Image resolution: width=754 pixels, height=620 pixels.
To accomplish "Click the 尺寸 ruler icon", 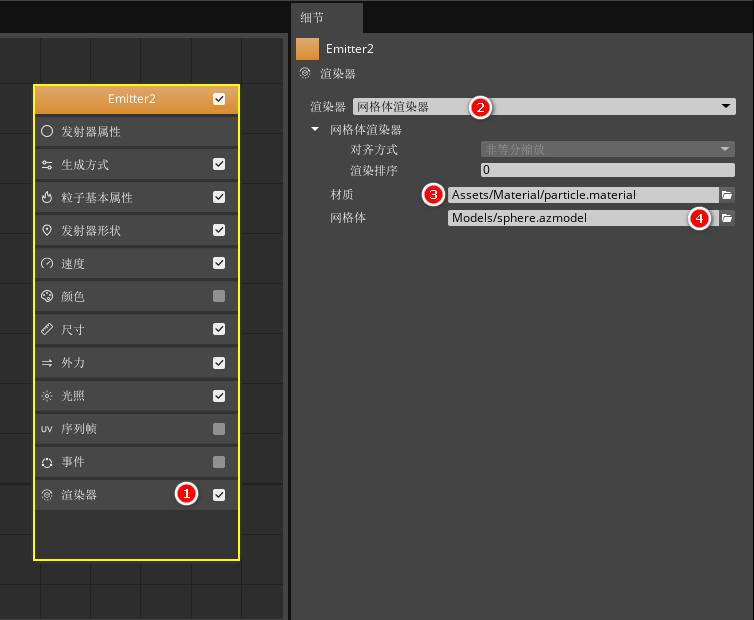I will tap(47, 329).
